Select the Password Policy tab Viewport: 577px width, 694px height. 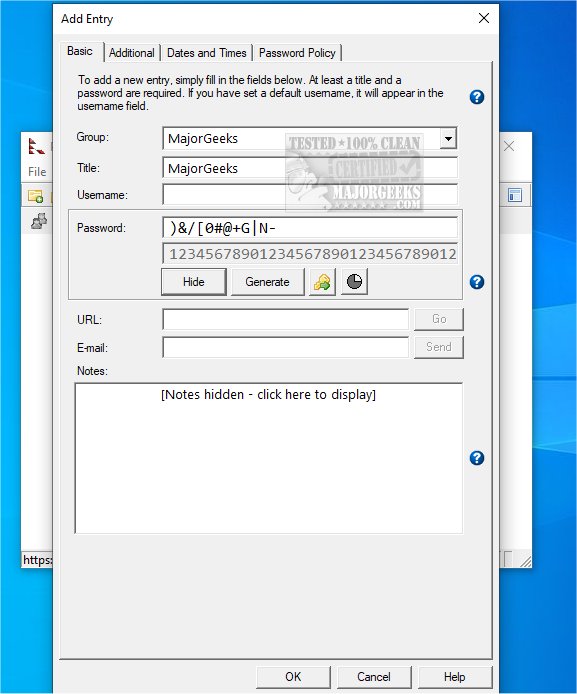[x=297, y=53]
